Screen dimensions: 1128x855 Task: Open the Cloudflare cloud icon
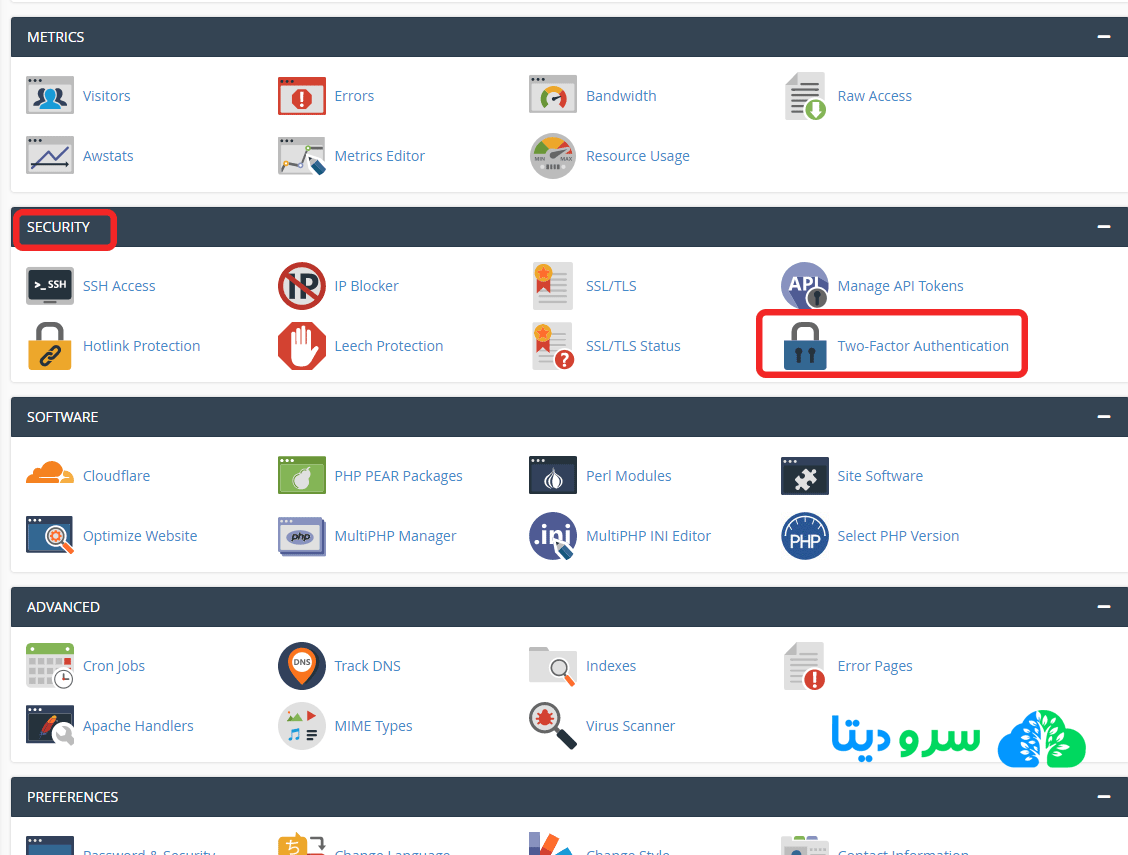pos(50,475)
